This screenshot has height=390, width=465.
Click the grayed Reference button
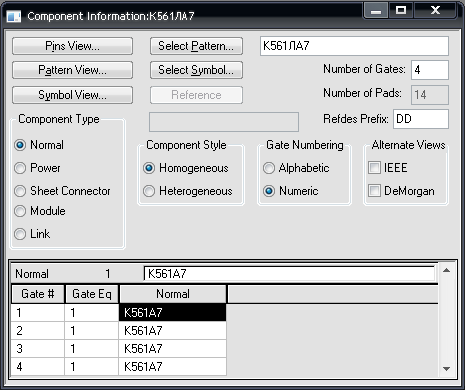point(196,95)
